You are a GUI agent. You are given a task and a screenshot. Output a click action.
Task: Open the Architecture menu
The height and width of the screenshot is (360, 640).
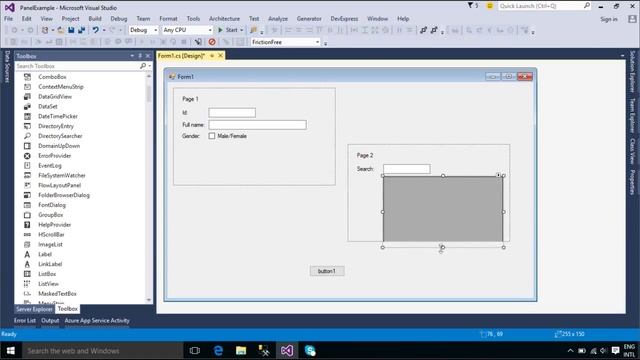[x=224, y=19]
